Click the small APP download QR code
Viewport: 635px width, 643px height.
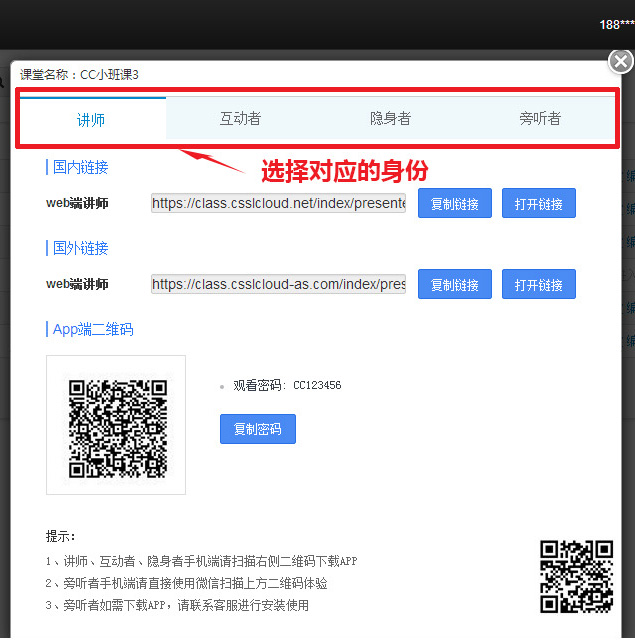(576, 576)
